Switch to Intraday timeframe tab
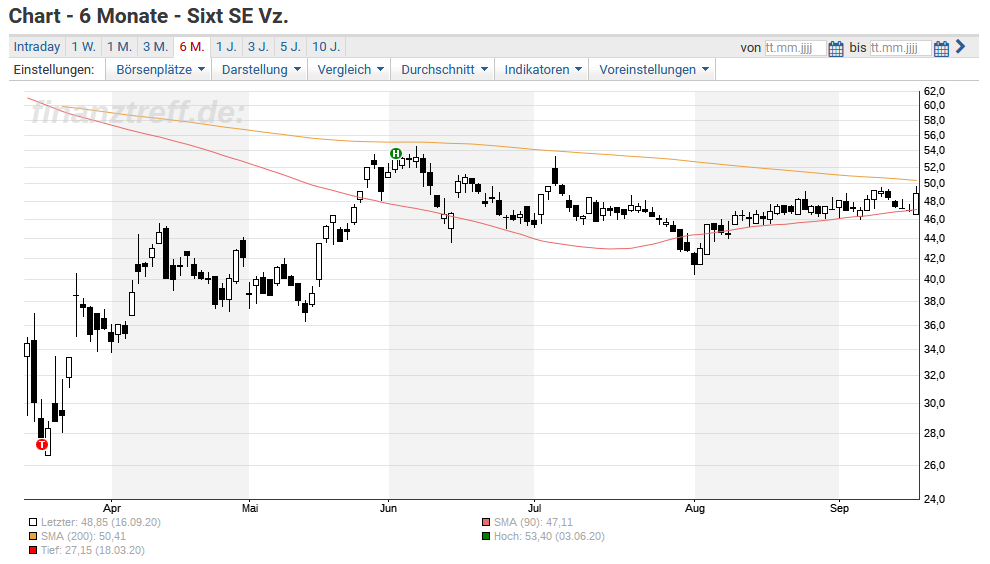The height and width of the screenshot is (564, 990). [x=37, y=47]
